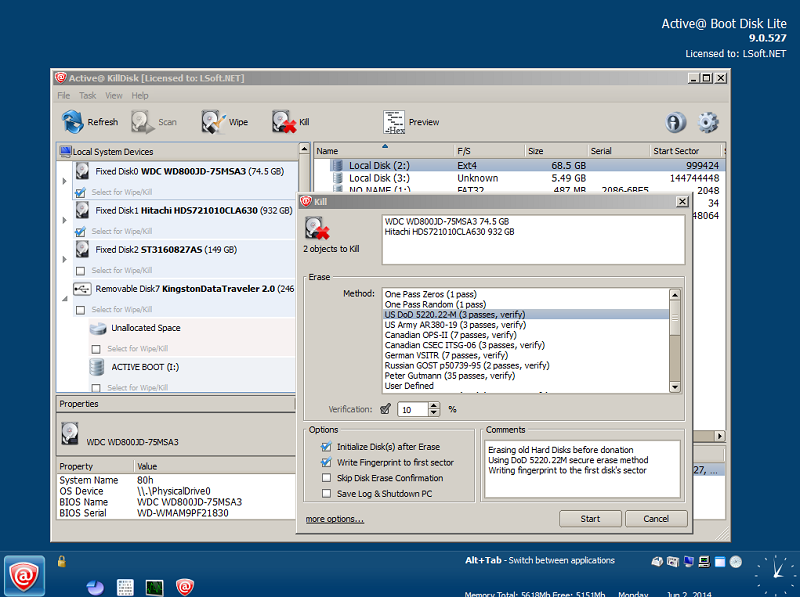Viewport: 800px width, 597px height.
Task: Click the Unallocated Space icon
Action: [x=98, y=328]
